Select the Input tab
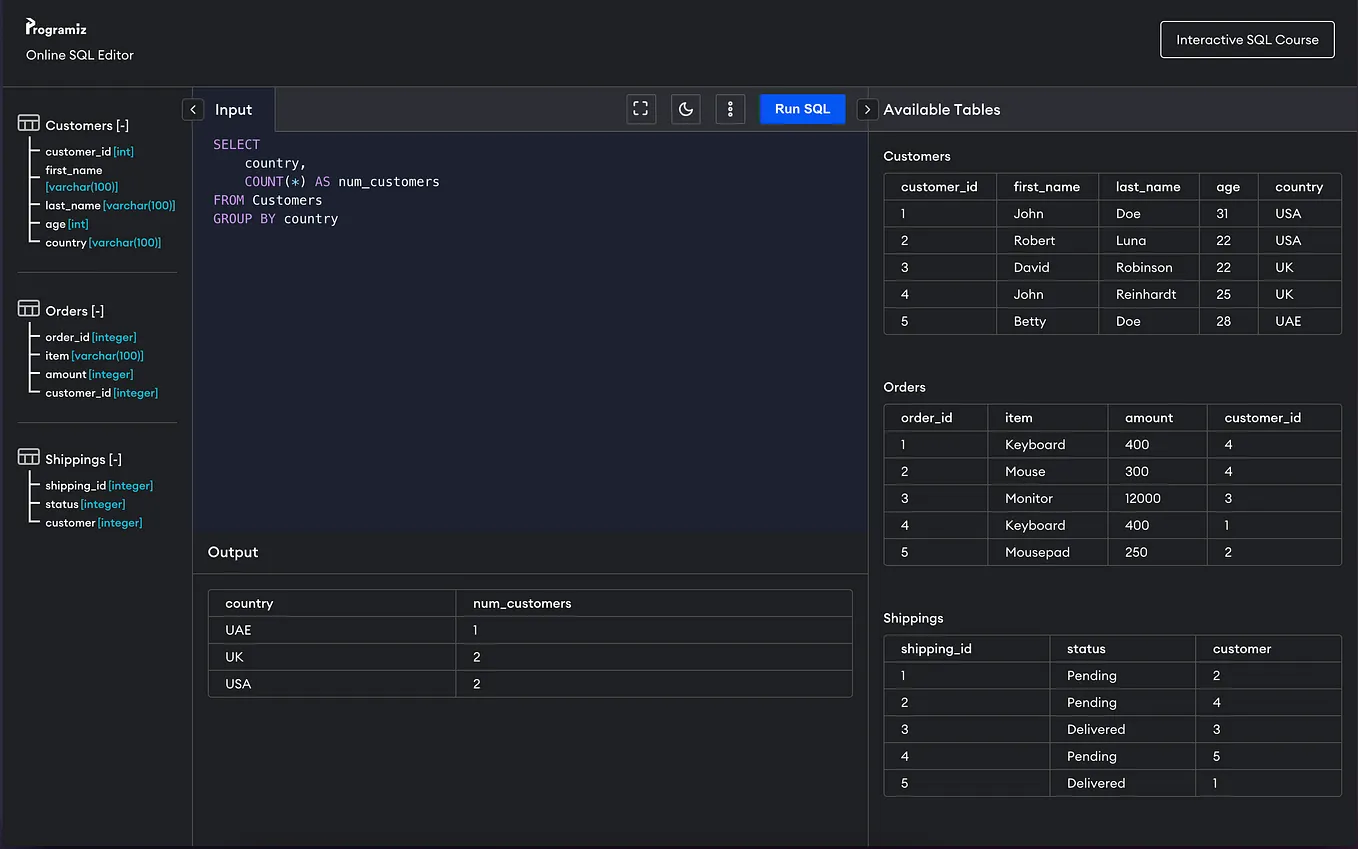The height and width of the screenshot is (849, 1358). pyautogui.click(x=233, y=110)
